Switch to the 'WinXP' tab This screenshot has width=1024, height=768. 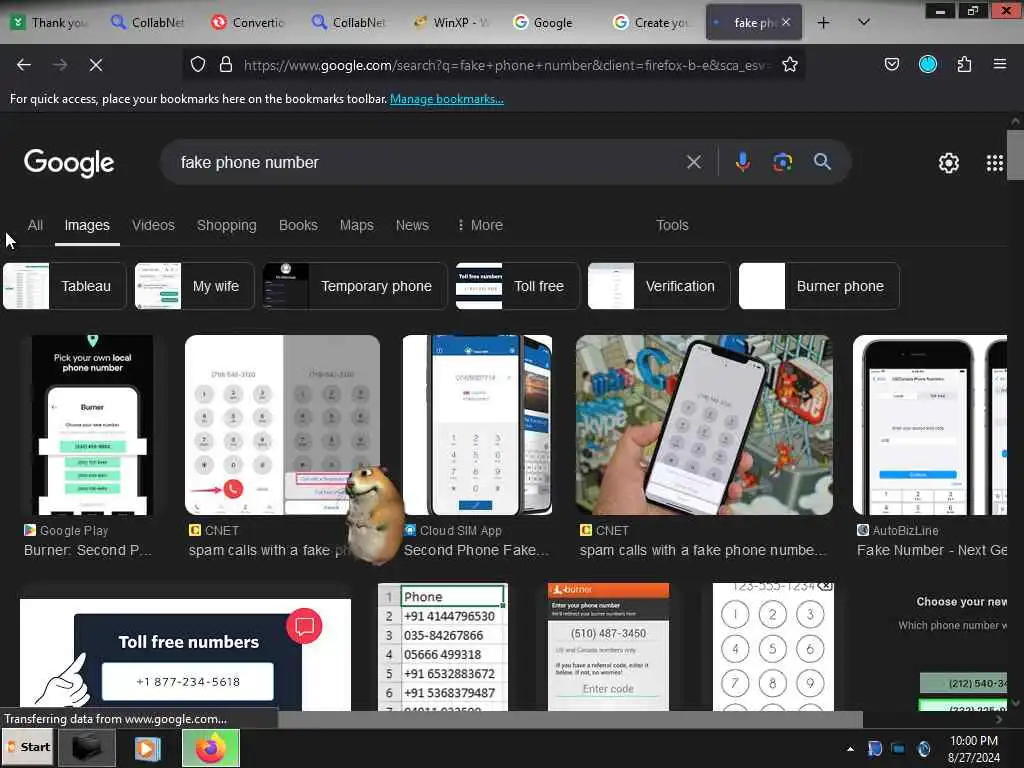click(x=452, y=23)
